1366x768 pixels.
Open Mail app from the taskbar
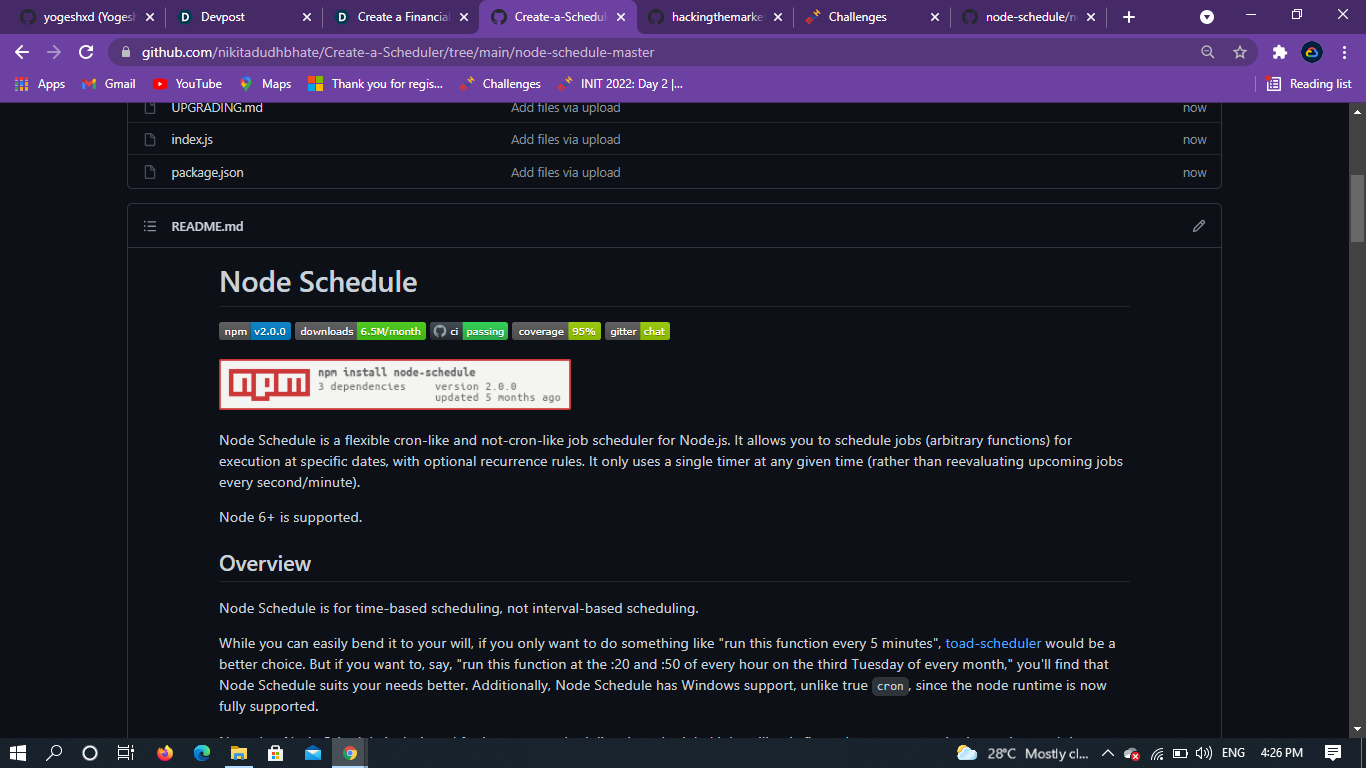pos(313,752)
